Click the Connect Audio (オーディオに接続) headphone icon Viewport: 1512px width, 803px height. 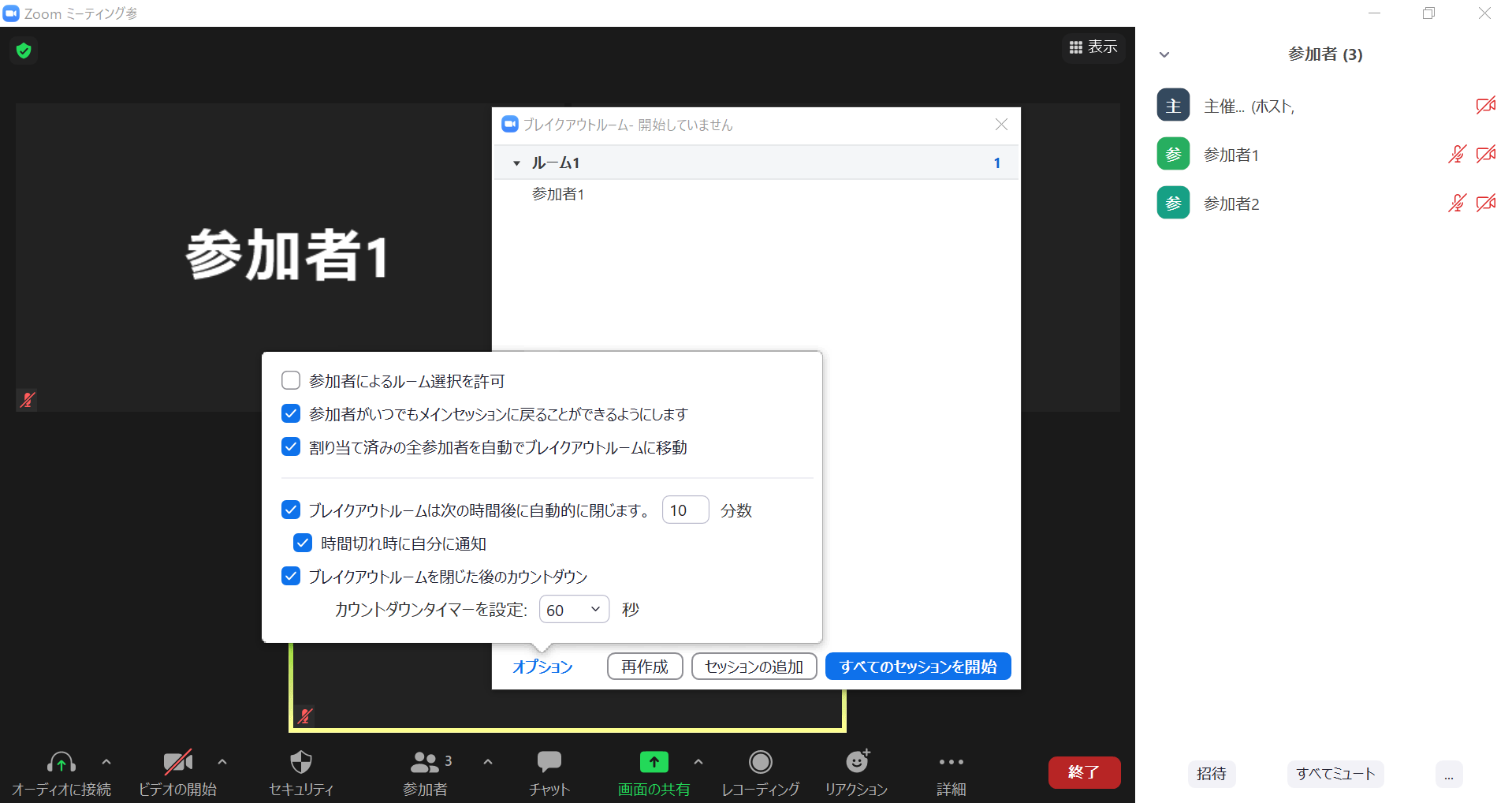[61, 763]
